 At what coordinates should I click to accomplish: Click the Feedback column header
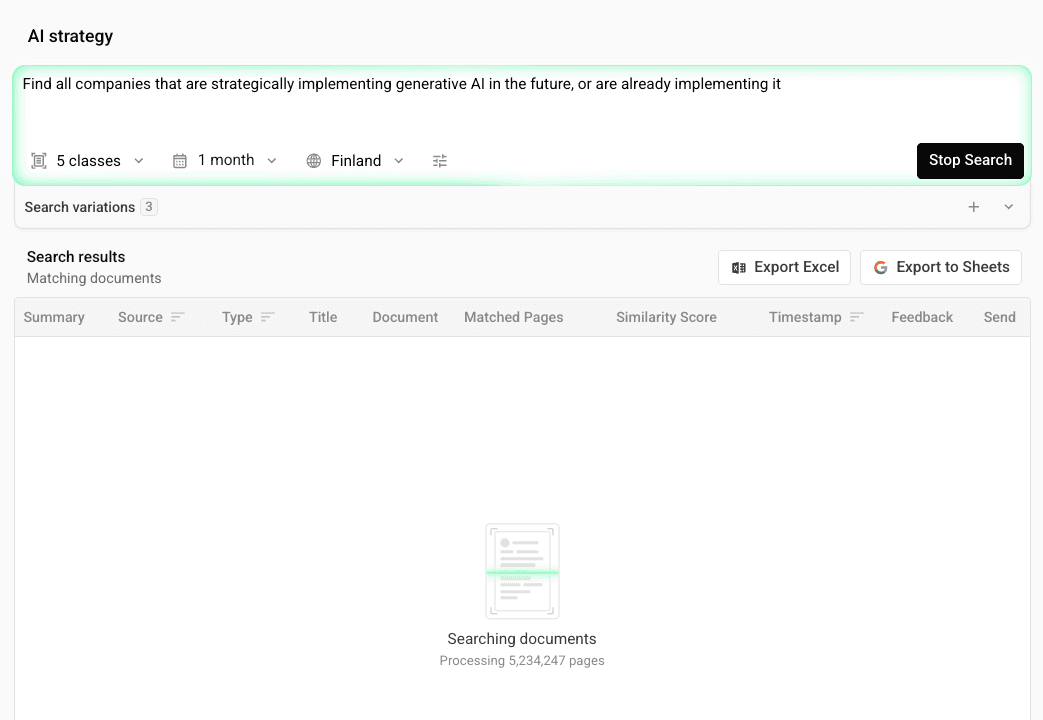922,317
